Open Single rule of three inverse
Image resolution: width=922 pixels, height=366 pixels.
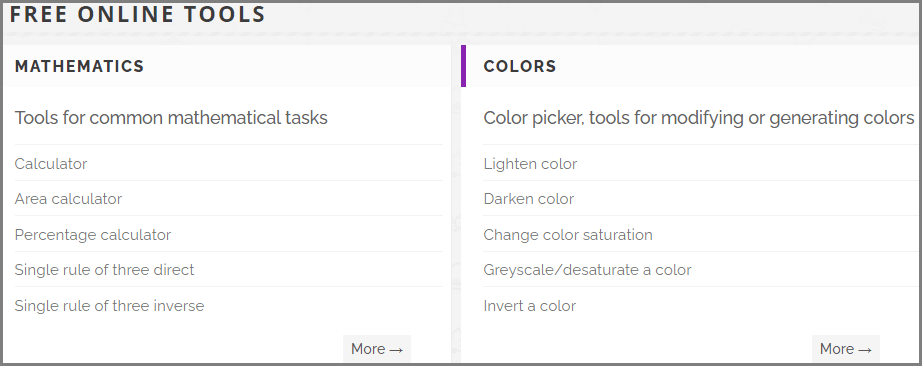(109, 306)
